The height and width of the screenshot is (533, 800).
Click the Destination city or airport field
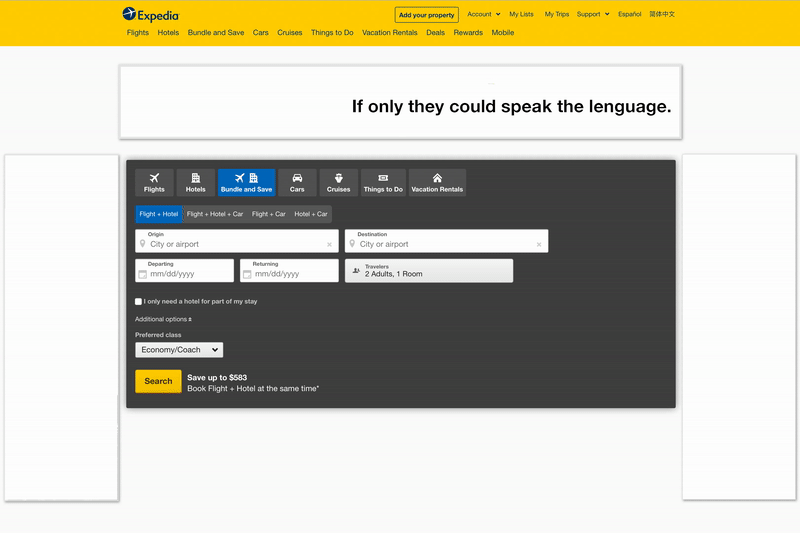tap(446, 241)
